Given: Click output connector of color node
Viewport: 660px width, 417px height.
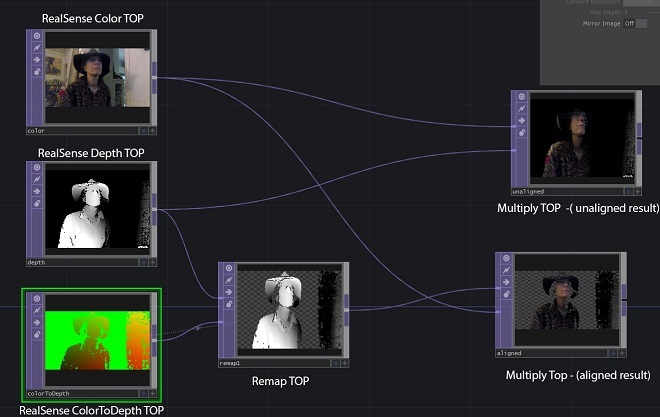Looking at the screenshot, I should [x=154, y=78].
